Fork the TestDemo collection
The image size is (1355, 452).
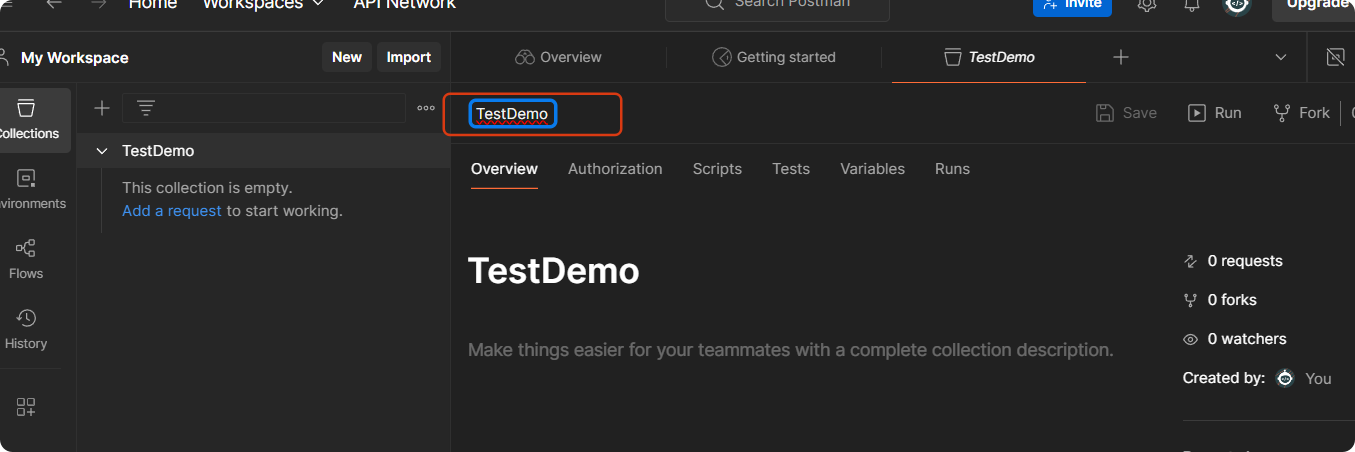[1301, 113]
